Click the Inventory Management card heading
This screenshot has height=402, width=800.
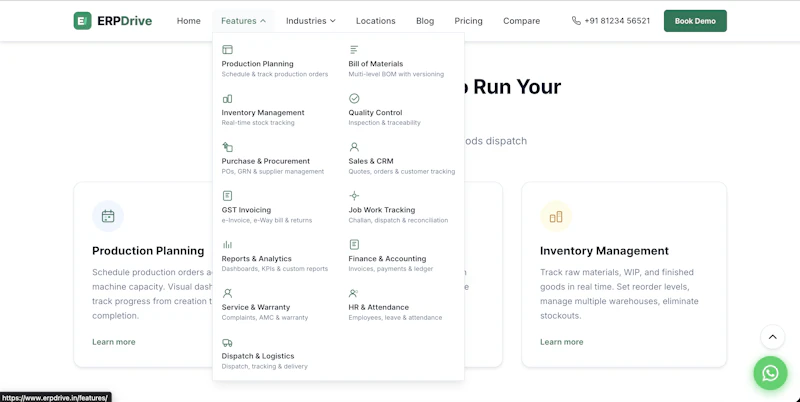click(x=604, y=251)
